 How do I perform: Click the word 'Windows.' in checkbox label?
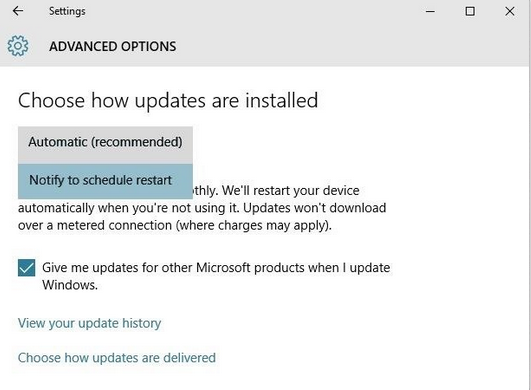click(70, 285)
